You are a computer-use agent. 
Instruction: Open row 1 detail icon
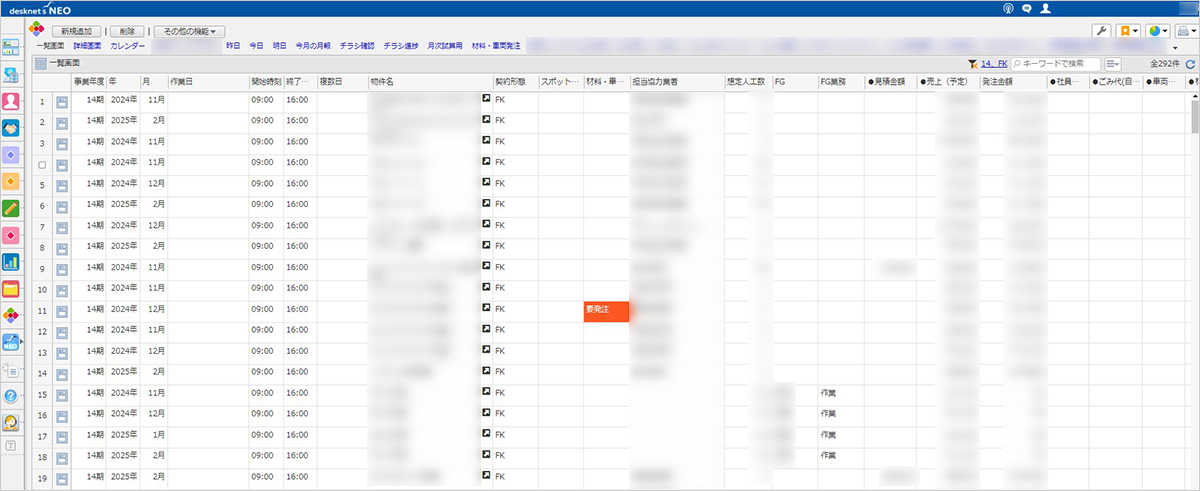pyautogui.click(x=62, y=101)
